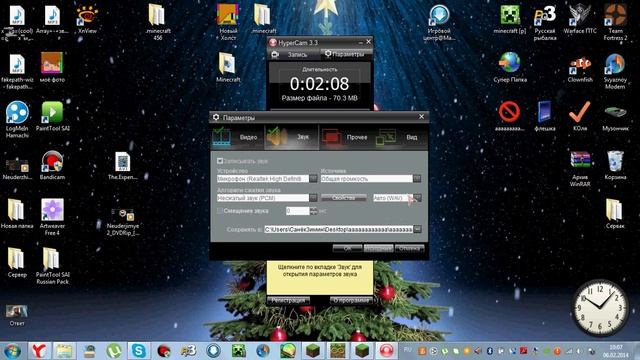The height and width of the screenshot is (360, 640).
Task: Open the .minecraft 456 folder icon
Action: coord(158,22)
